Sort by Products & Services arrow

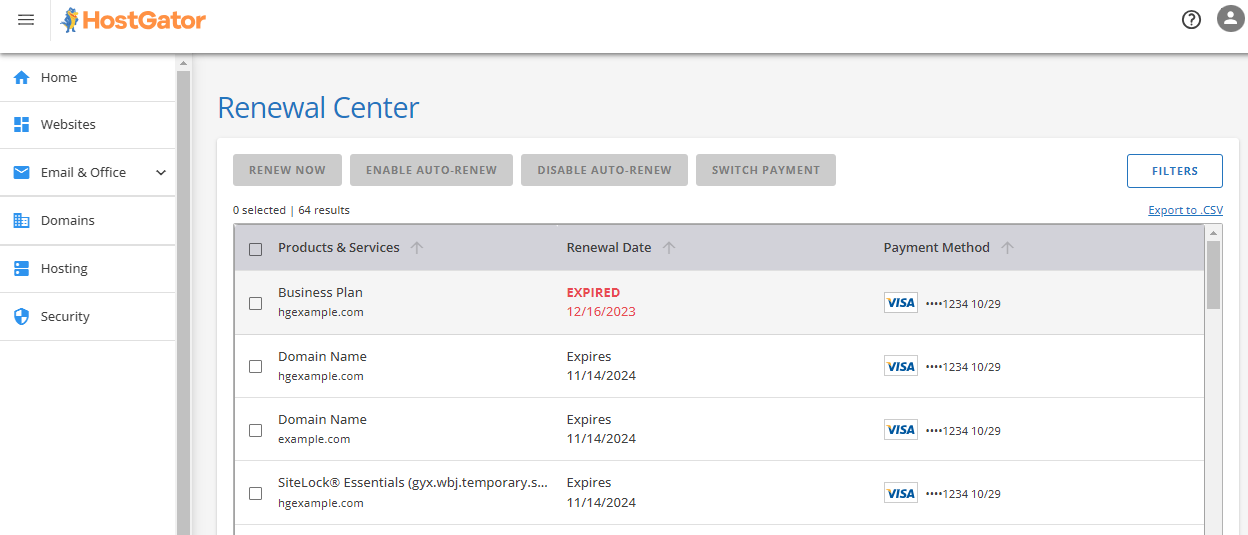[x=417, y=248]
